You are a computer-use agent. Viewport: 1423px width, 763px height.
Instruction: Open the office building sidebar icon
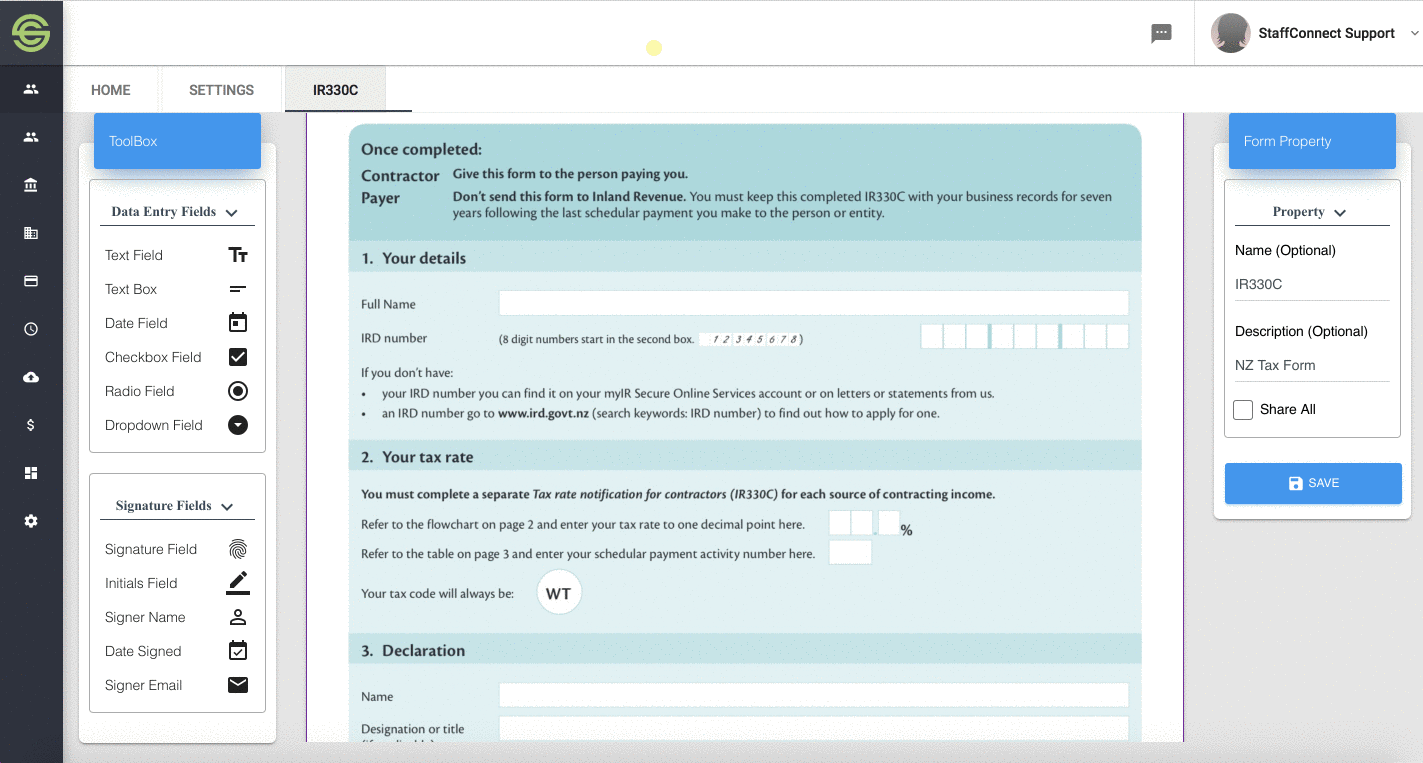[31, 233]
